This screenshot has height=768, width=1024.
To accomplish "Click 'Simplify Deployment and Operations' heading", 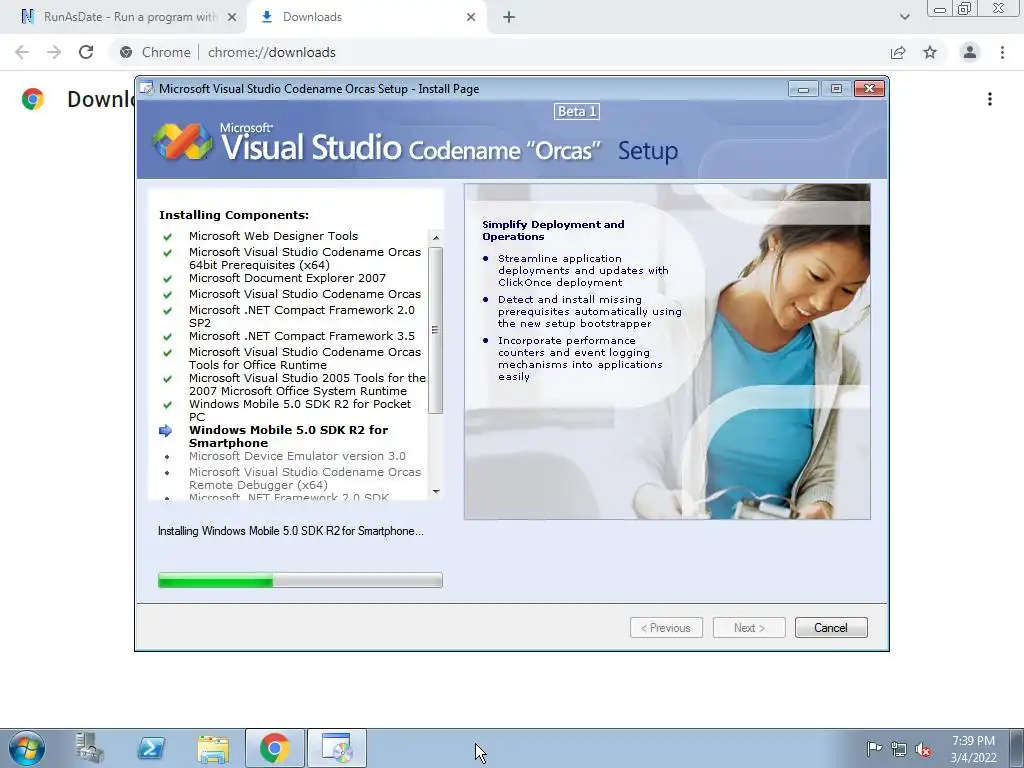I will coord(553,231).
